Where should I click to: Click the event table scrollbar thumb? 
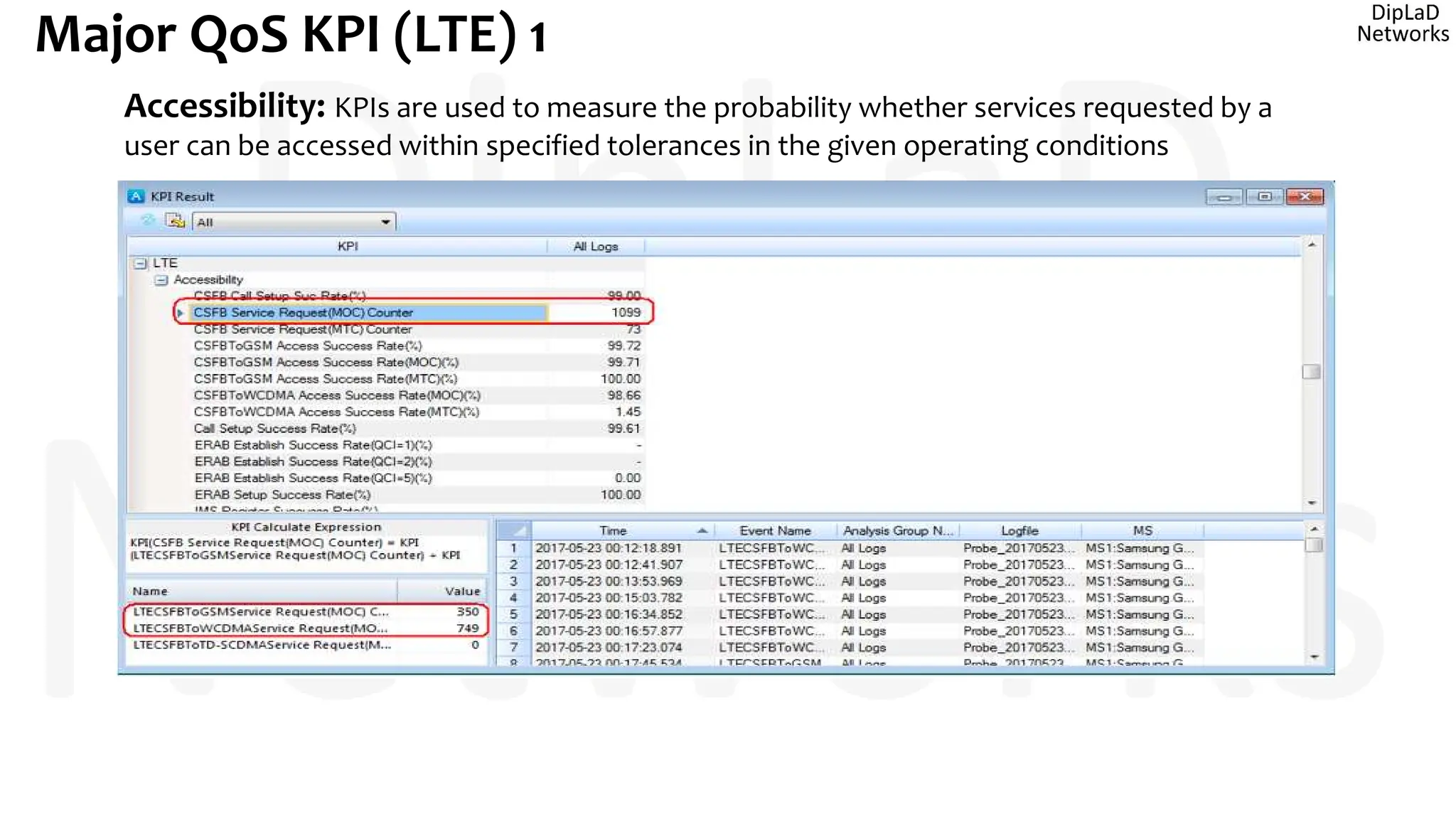pyautogui.click(x=1315, y=545)
